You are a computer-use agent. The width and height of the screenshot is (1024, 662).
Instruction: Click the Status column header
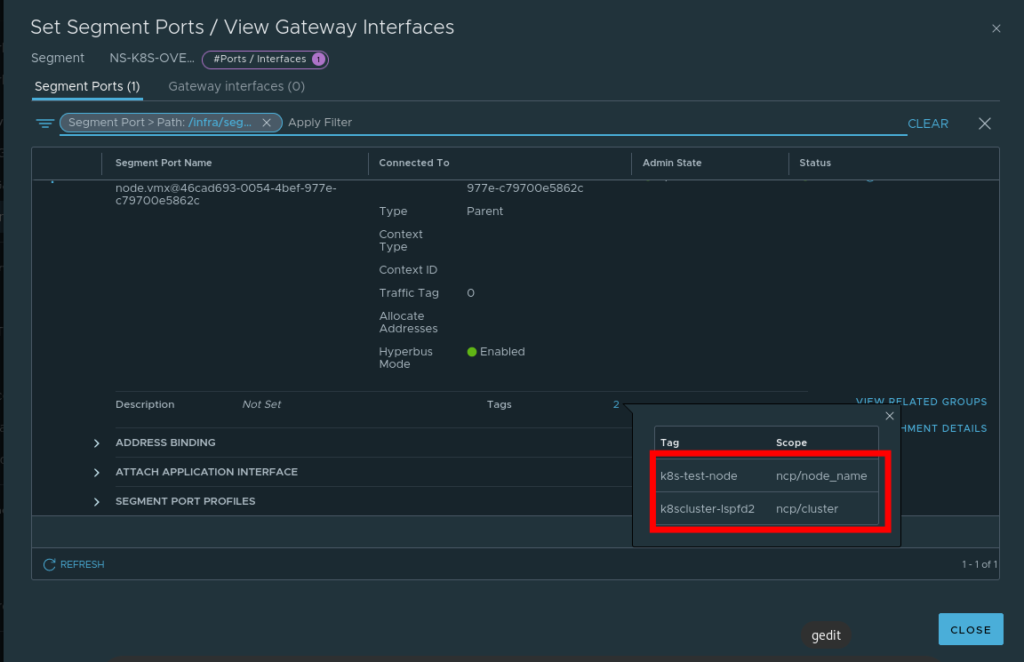point(814,163)
